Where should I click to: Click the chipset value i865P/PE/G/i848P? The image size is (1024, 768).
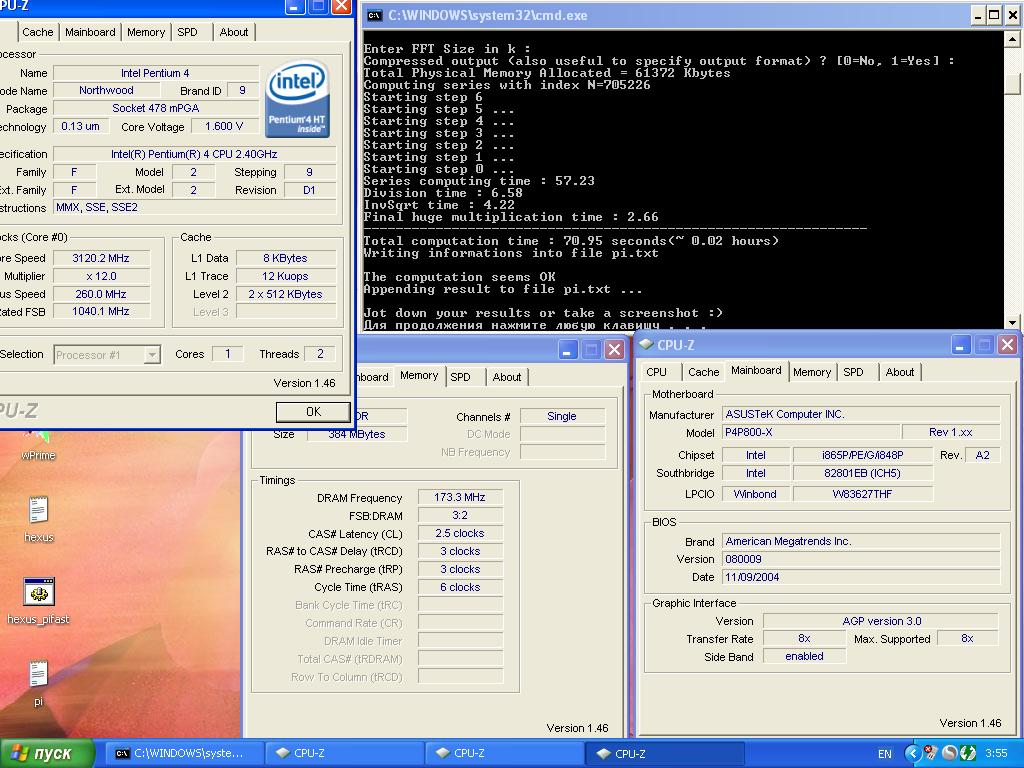(863, 455)
